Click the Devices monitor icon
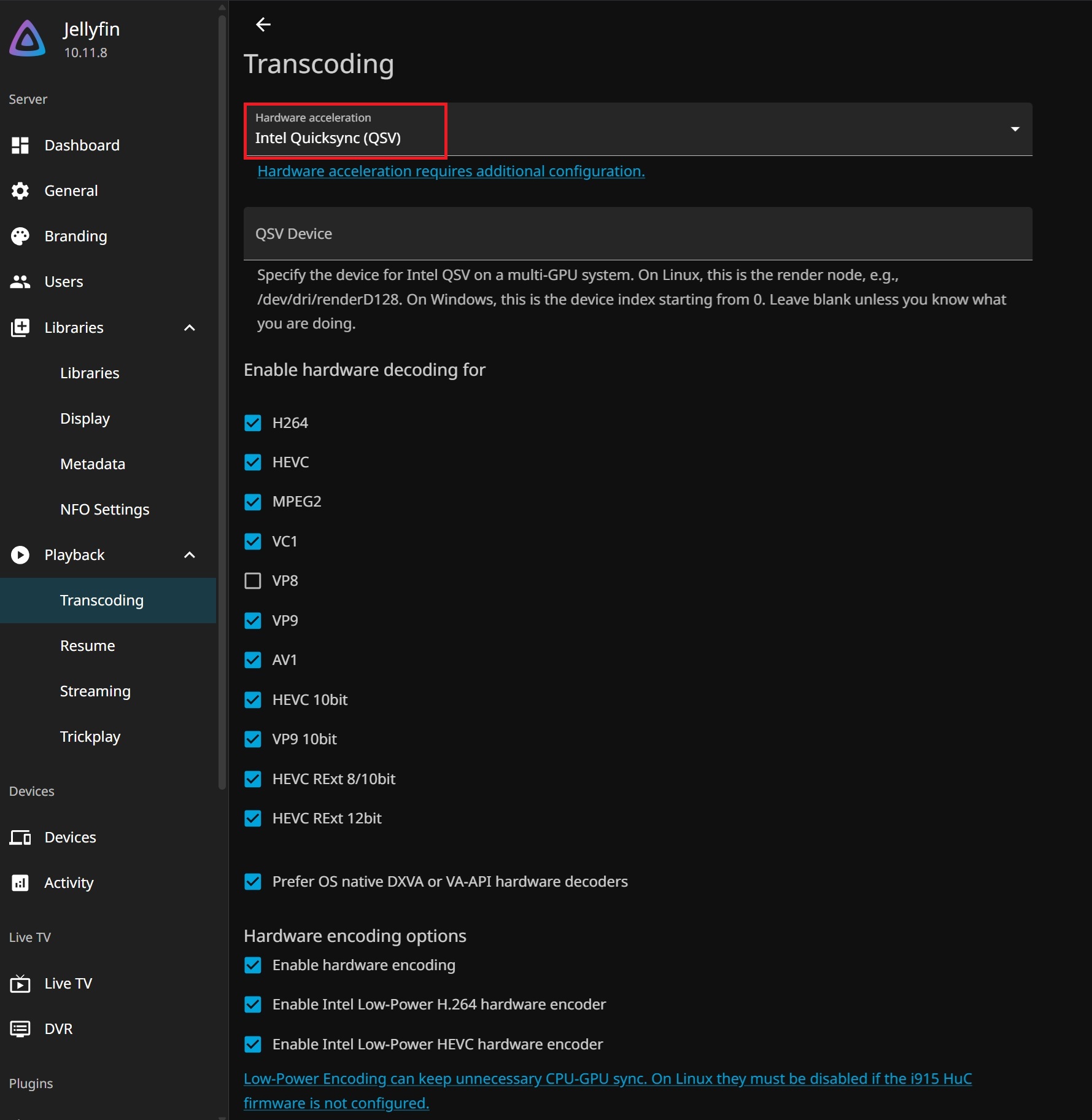 click(x=20, y=838)
